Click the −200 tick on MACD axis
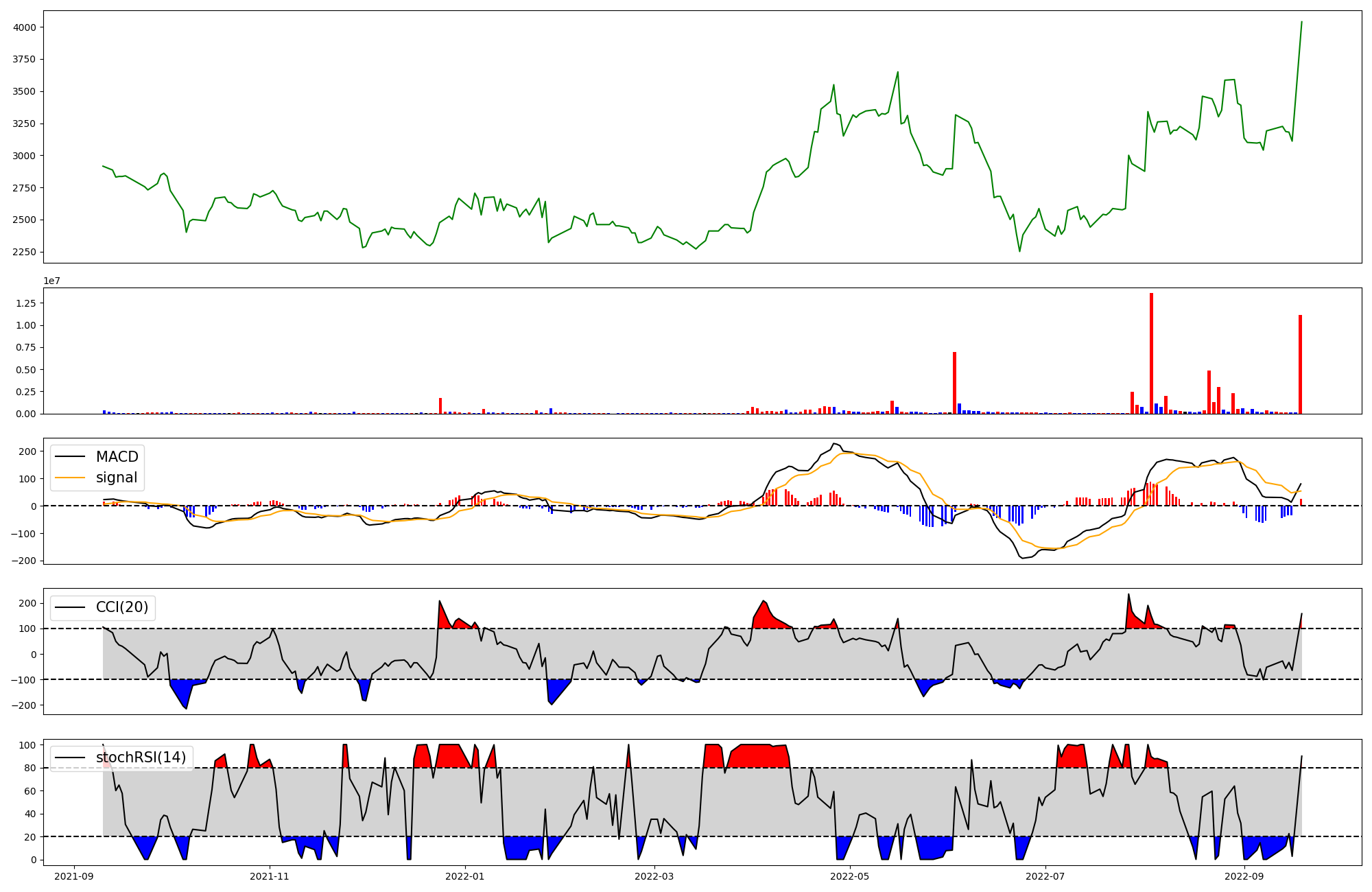Screen dimensions: 1372x892 click(23, 561)
